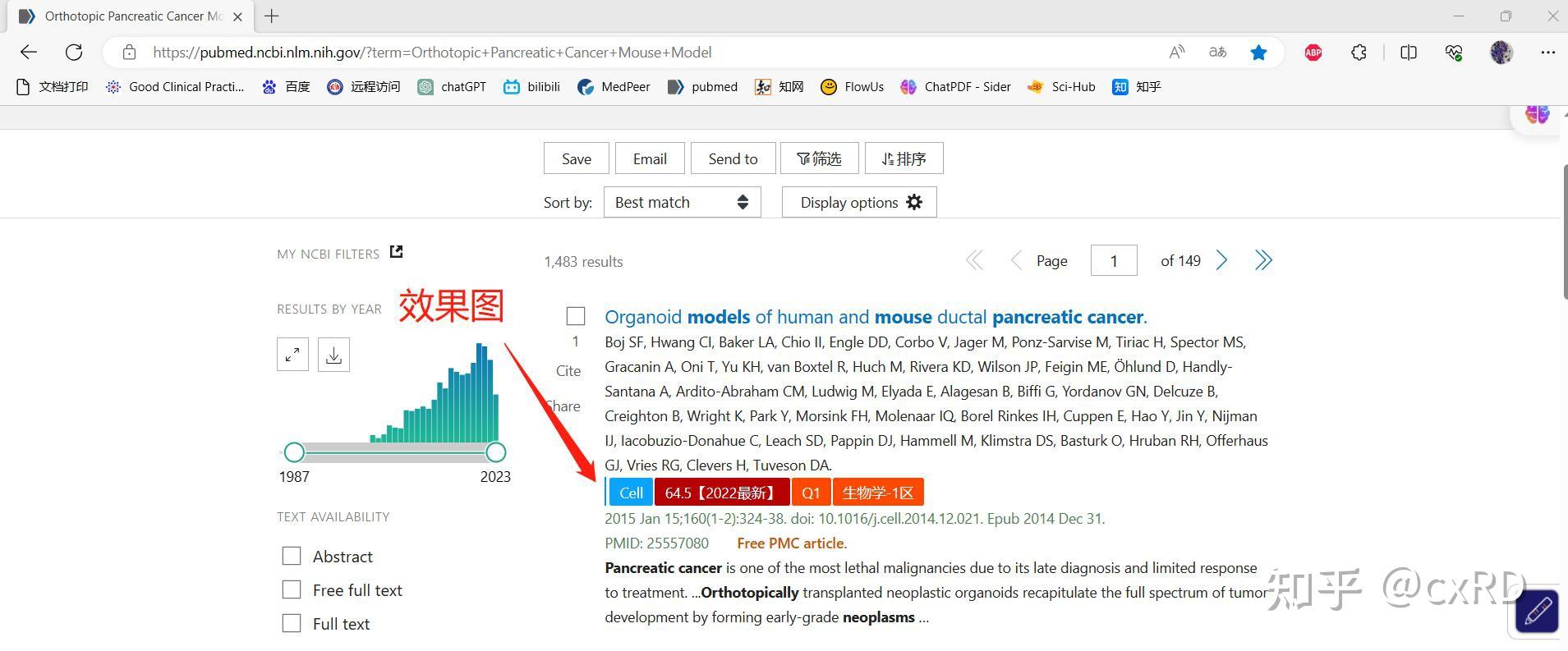
Task: Open the browser extensions puzzle icon
Action: (x=1359, y=53)
